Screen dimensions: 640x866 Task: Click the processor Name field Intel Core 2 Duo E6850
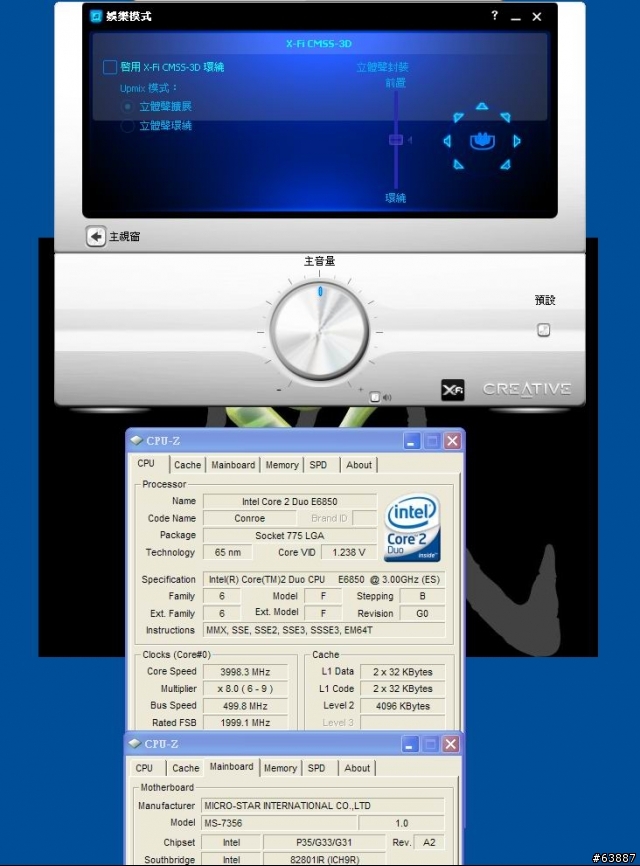click(290, 501)
